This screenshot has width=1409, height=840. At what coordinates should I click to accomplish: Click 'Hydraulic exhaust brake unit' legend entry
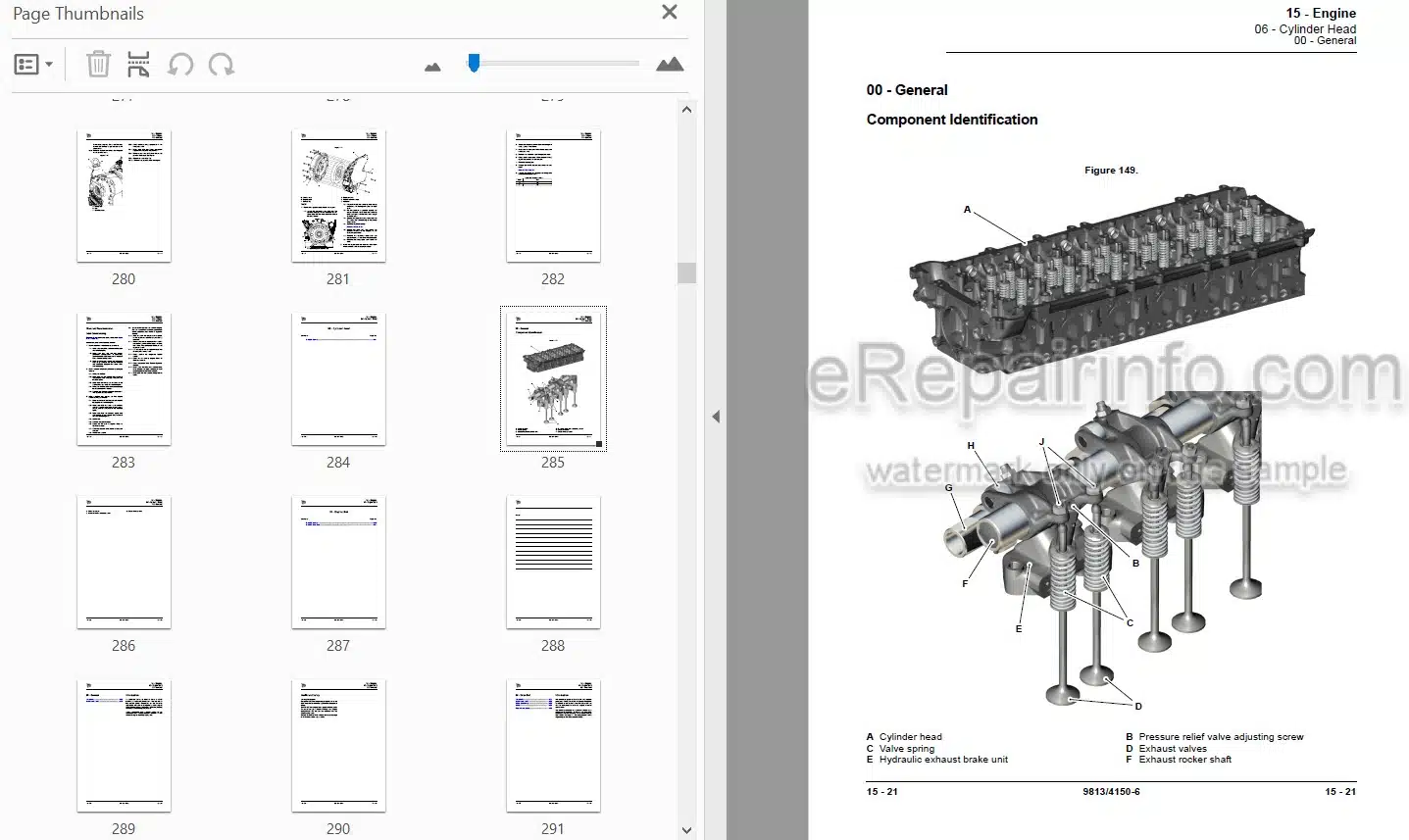click(943, 760)
